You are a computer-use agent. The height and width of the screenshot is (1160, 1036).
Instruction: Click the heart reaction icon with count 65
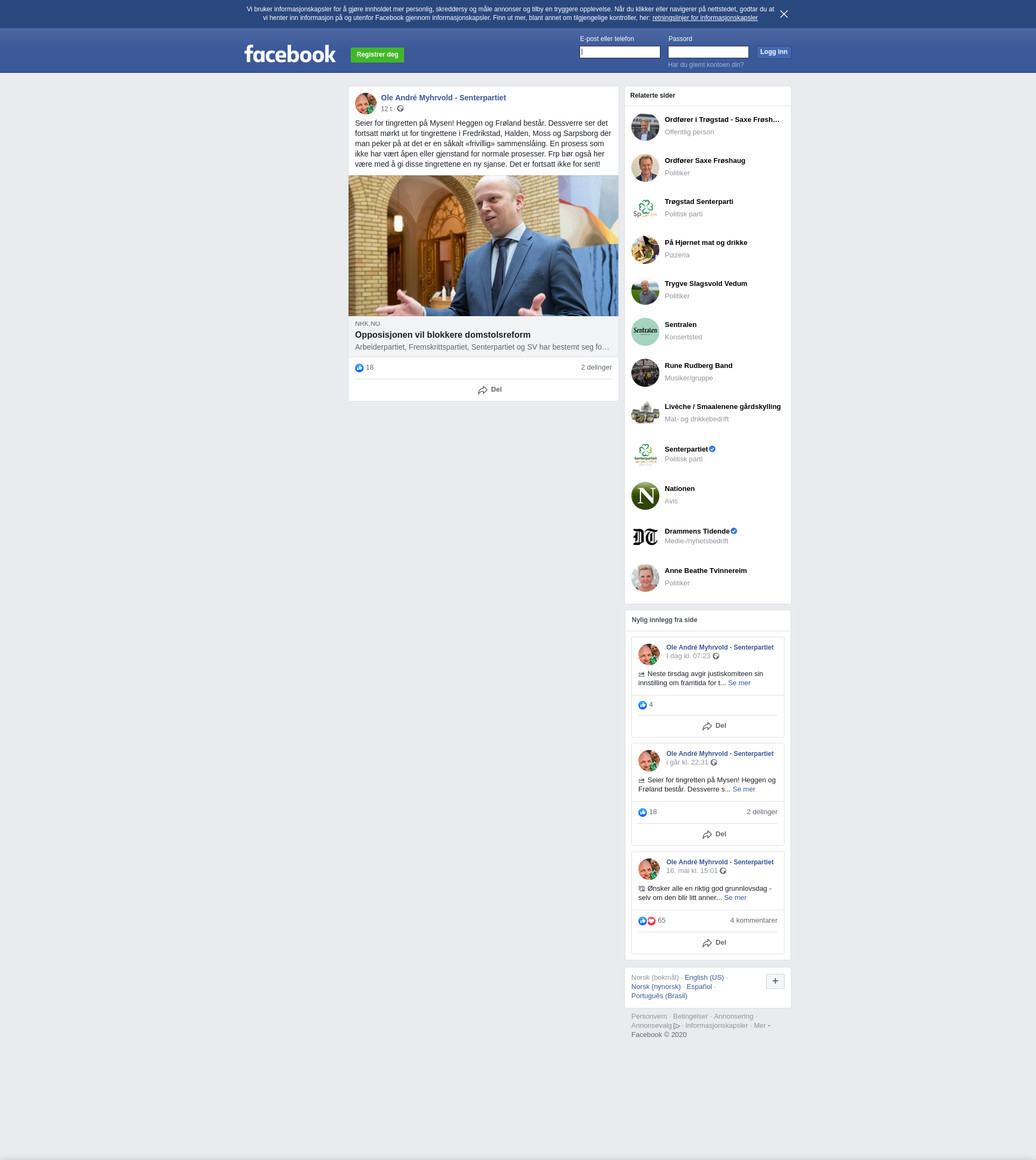click(x=651, y=921)
